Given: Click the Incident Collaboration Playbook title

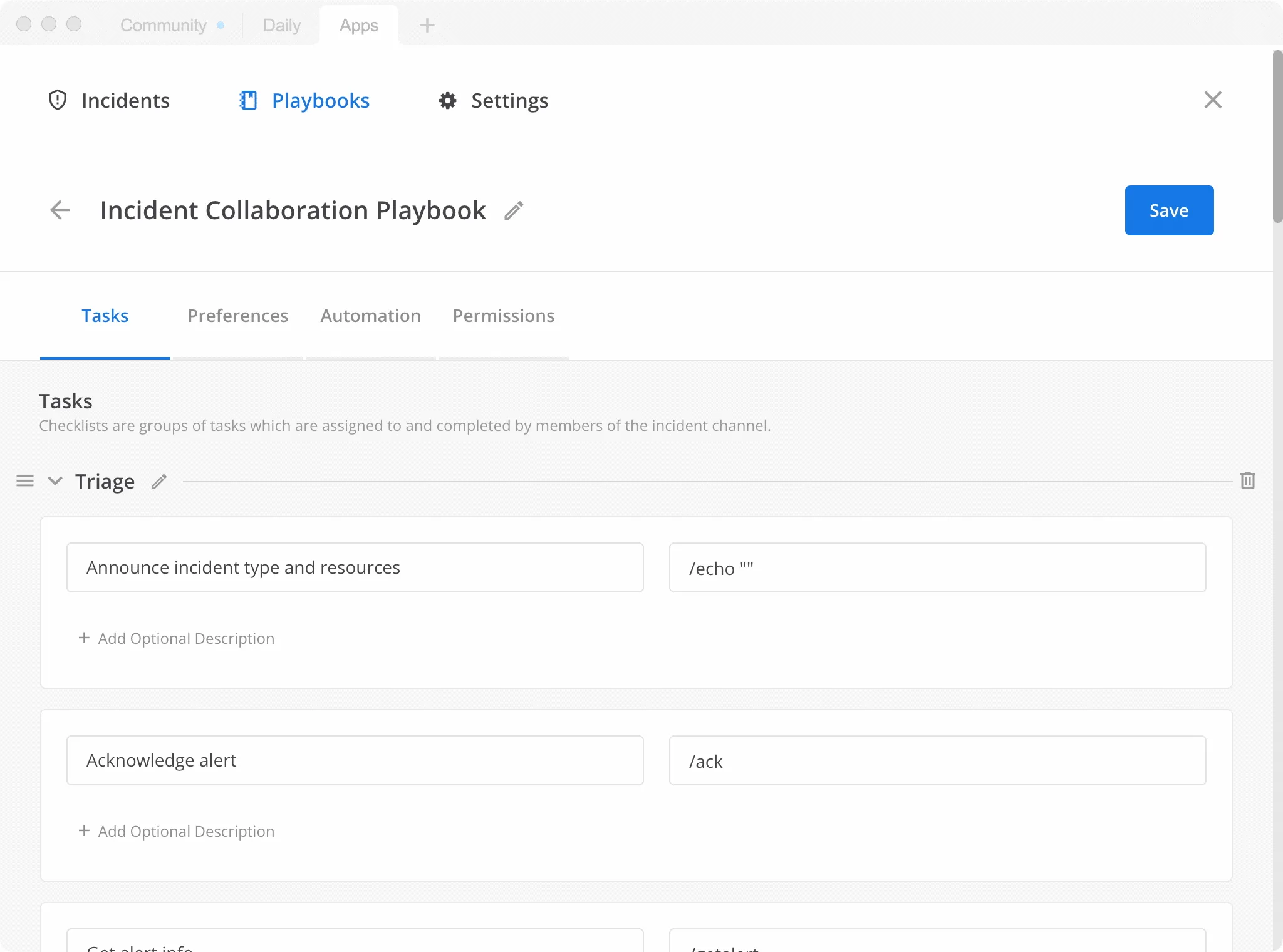Looking at the screenshot, I should click(x=293, y=210).
